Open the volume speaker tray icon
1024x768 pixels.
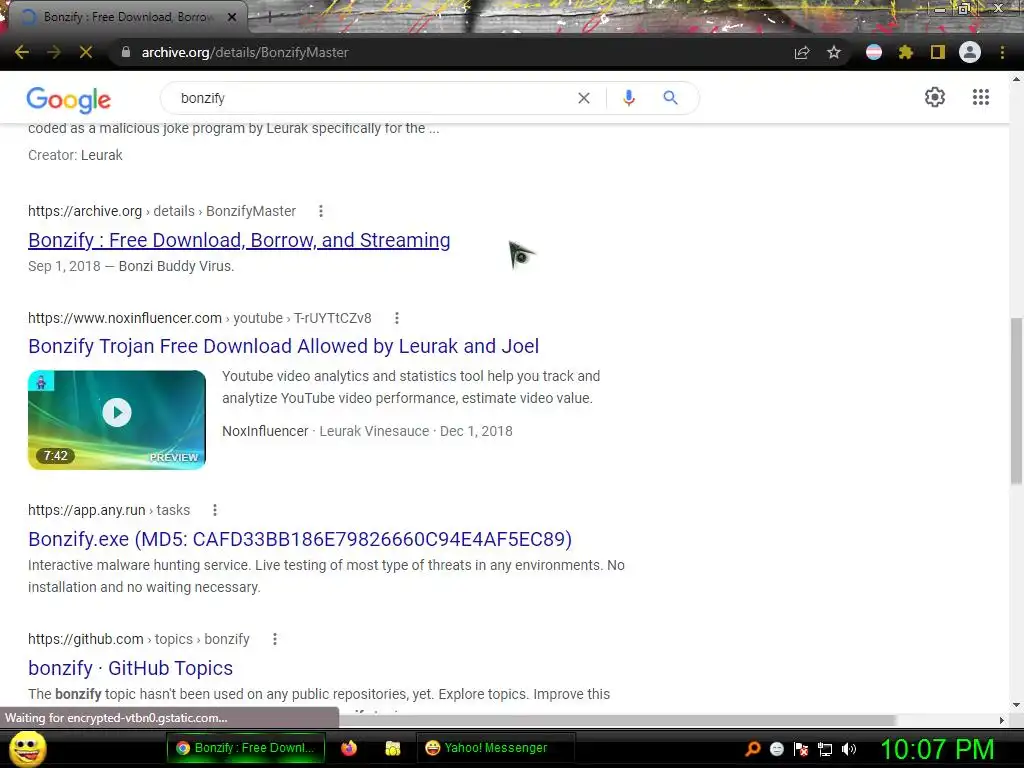(x=849, y=749)
